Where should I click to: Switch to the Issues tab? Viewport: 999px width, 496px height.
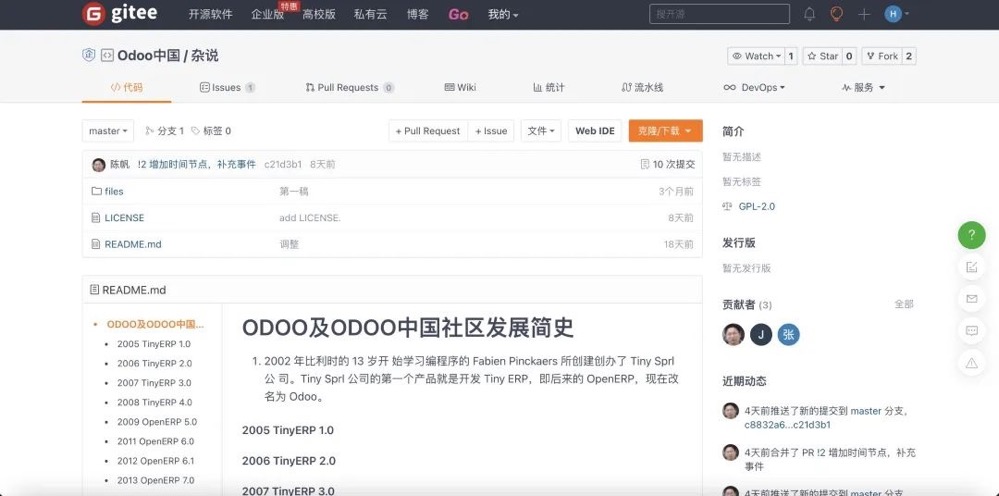point(226,88)
